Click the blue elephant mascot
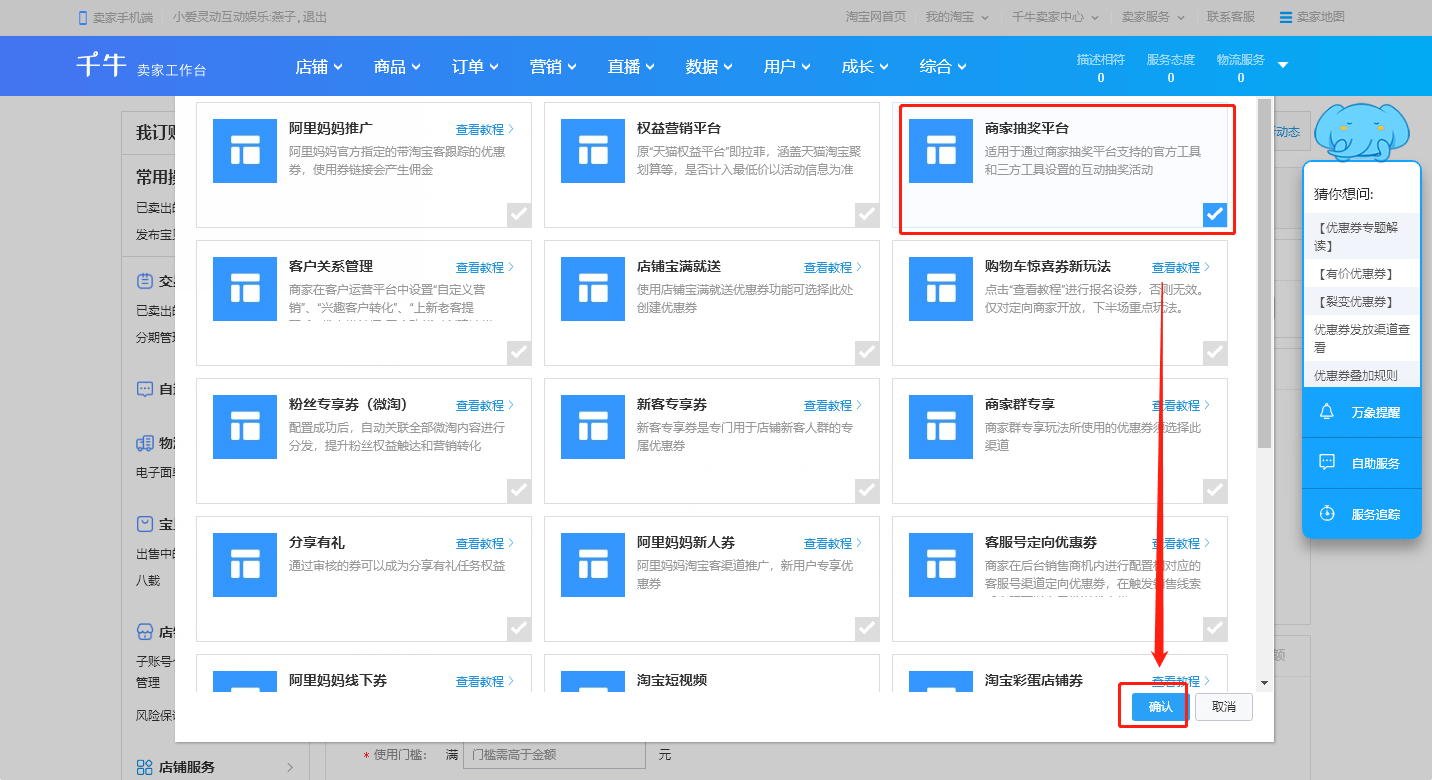The width and height of the screenshot is (1432, 780). coord(1361,131)
